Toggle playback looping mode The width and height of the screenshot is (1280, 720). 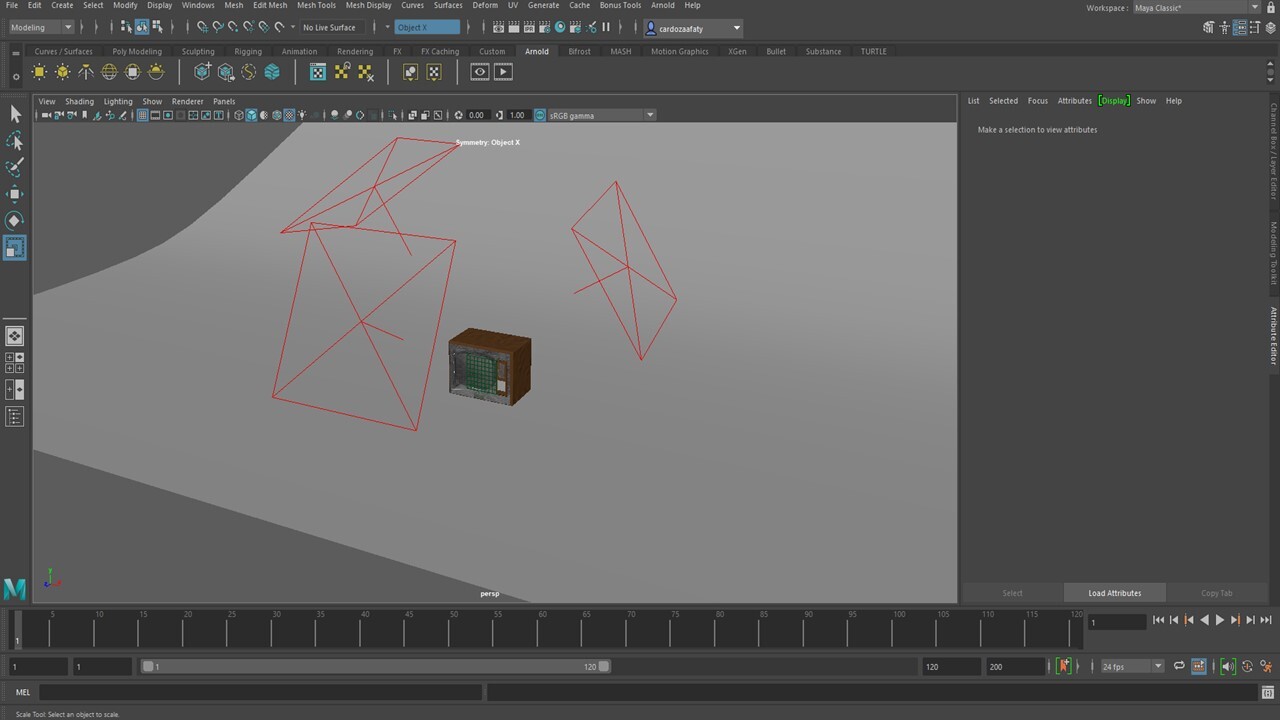pos(1179,666)
